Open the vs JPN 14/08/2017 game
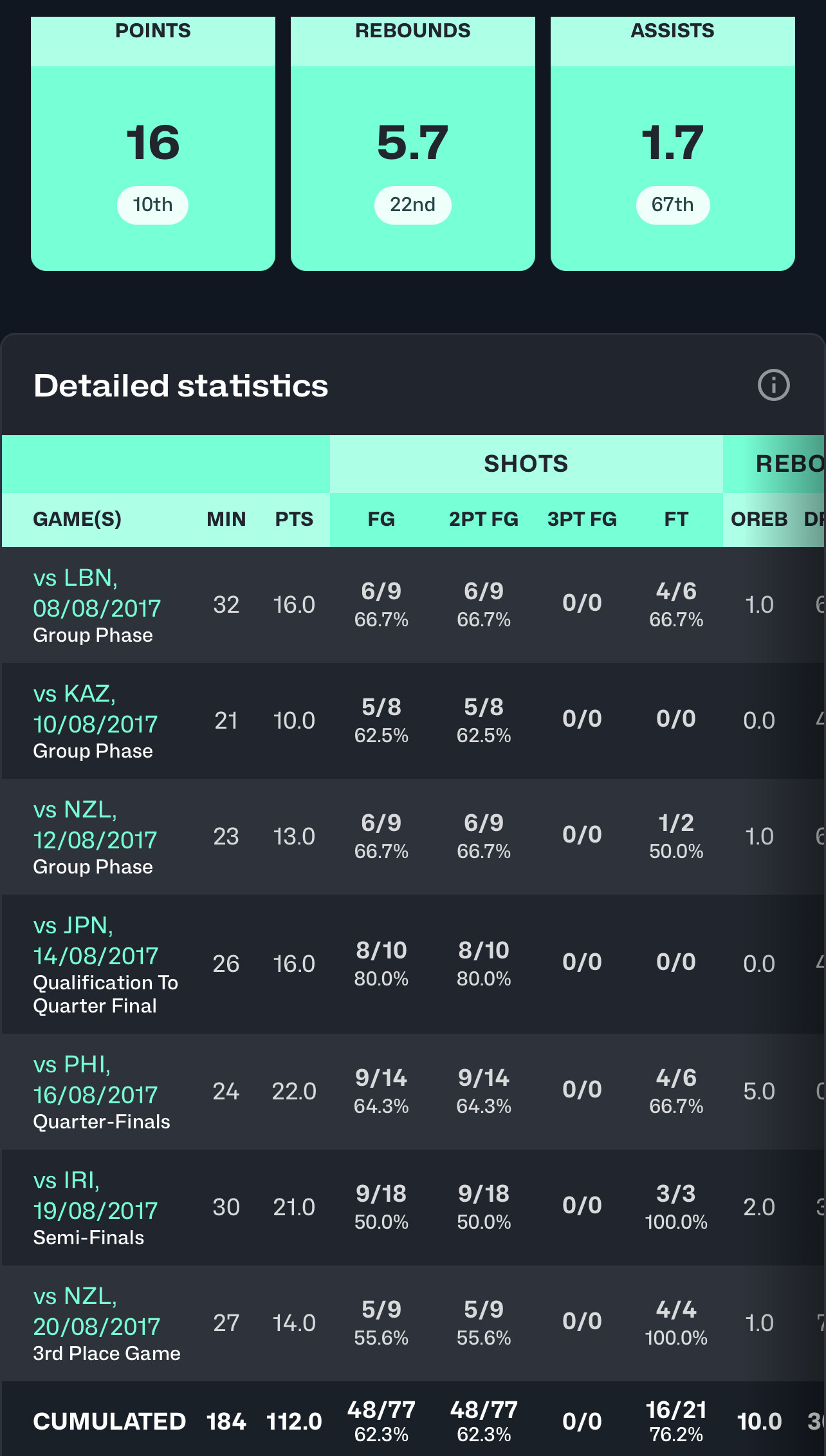Image resolution: width=826 pixels, height=1456 pixels. click(95, 940)
